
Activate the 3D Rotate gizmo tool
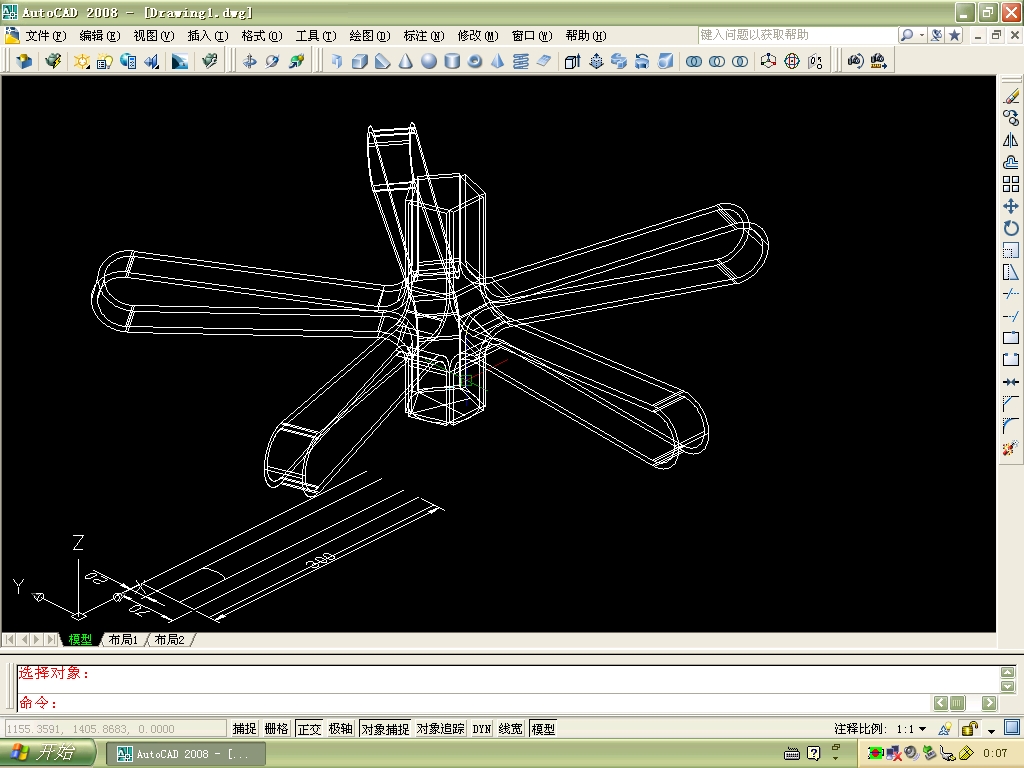pyautogui.click(x=792, y=61)
